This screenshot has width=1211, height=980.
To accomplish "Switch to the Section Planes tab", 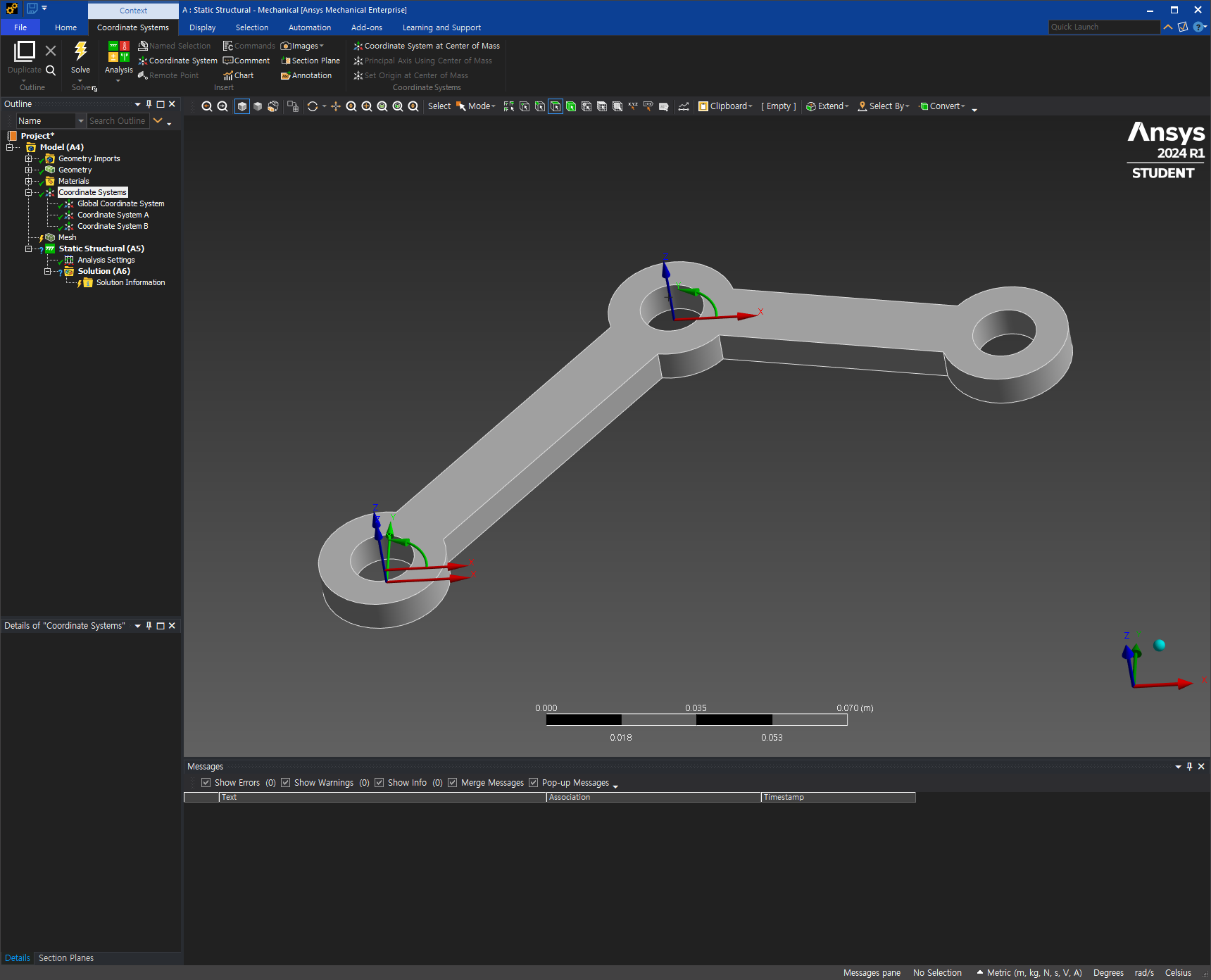I will pos(66,958).
